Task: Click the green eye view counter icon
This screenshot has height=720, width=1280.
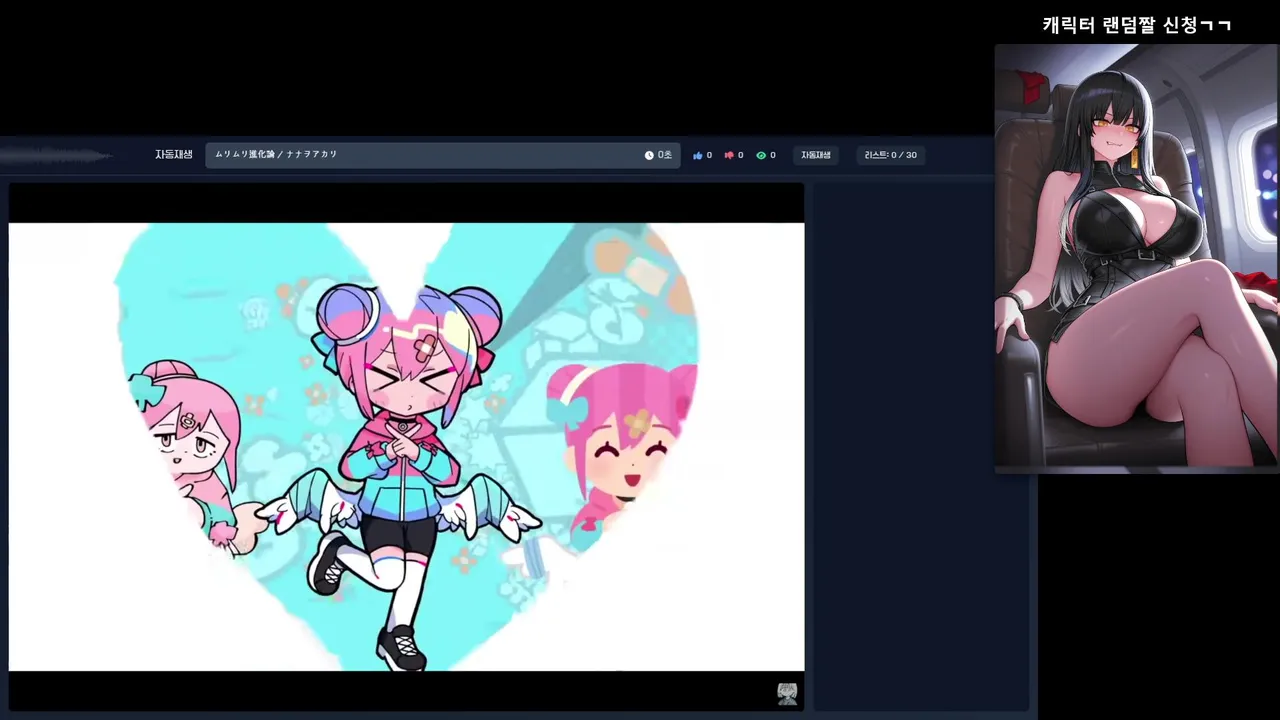Action: (761, 155)
